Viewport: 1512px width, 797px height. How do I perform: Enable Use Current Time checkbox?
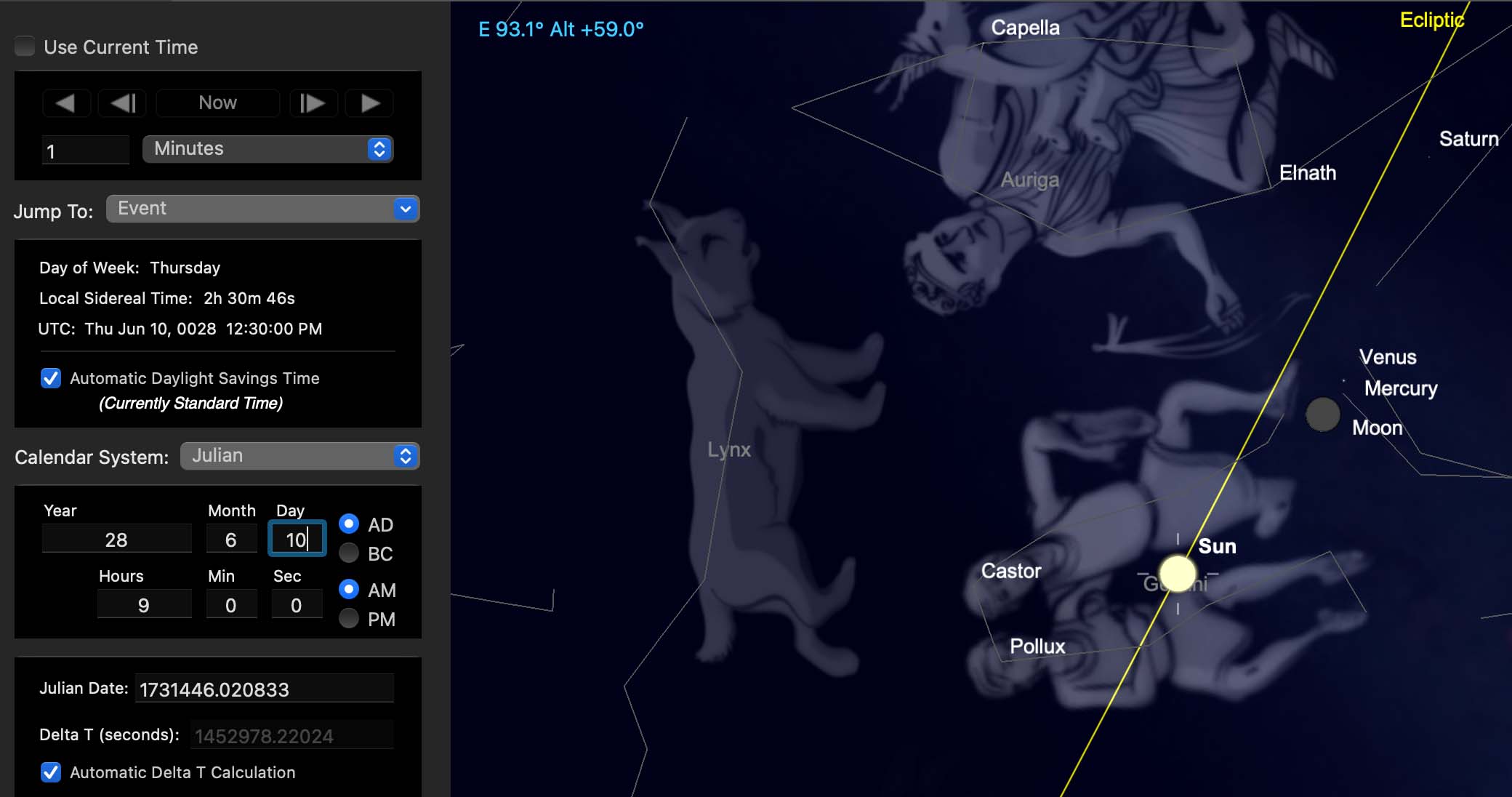point(25,47)
